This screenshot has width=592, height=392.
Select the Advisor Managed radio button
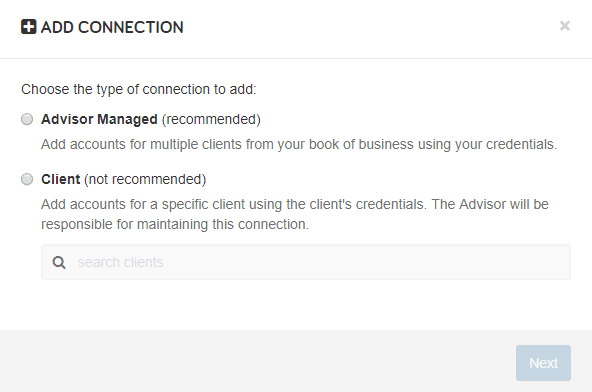[x=27, y=119]
